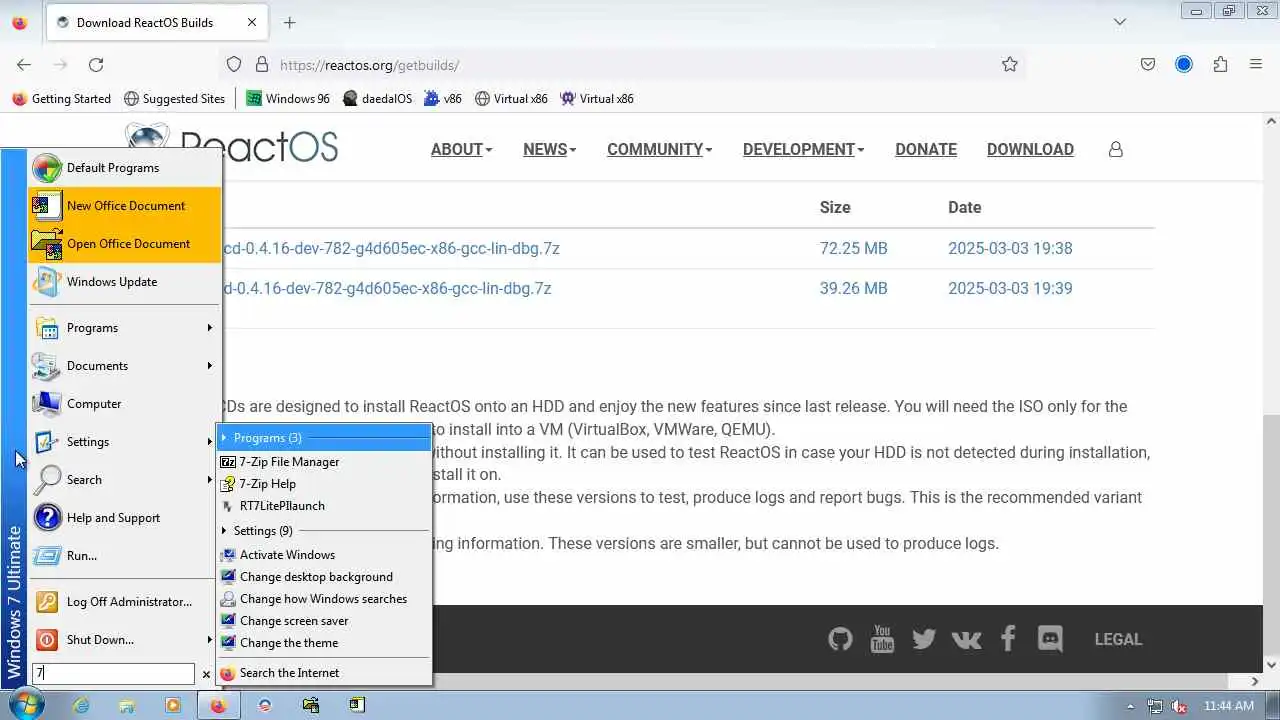
Task: Go back in Firefox
Action: coord(24,64)
